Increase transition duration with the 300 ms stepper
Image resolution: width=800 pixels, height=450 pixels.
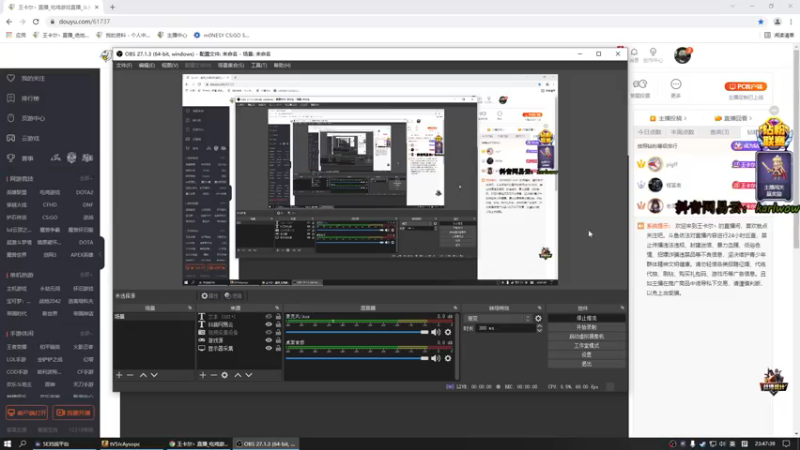539,327
